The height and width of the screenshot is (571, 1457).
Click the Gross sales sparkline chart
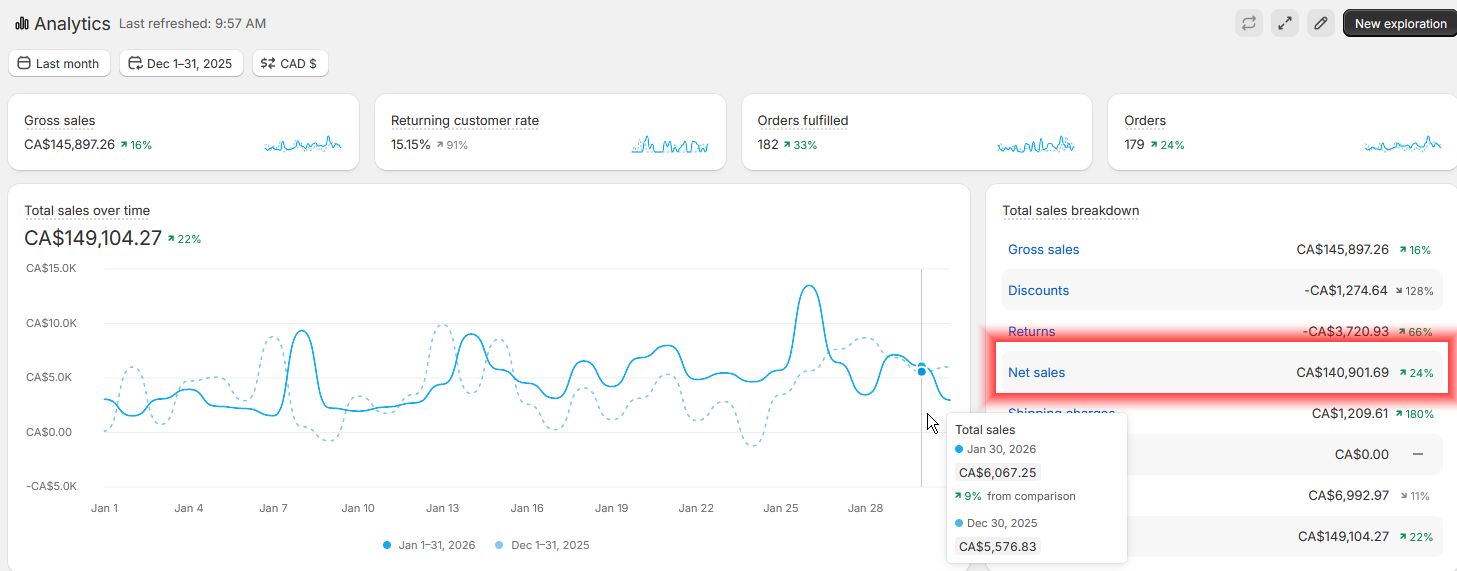pyautogui.click(x=303, y=145)
